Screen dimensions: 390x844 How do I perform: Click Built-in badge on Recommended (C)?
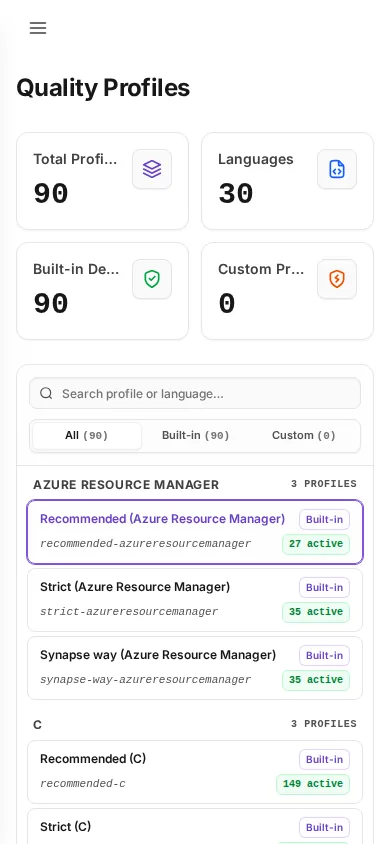point(324,759)
